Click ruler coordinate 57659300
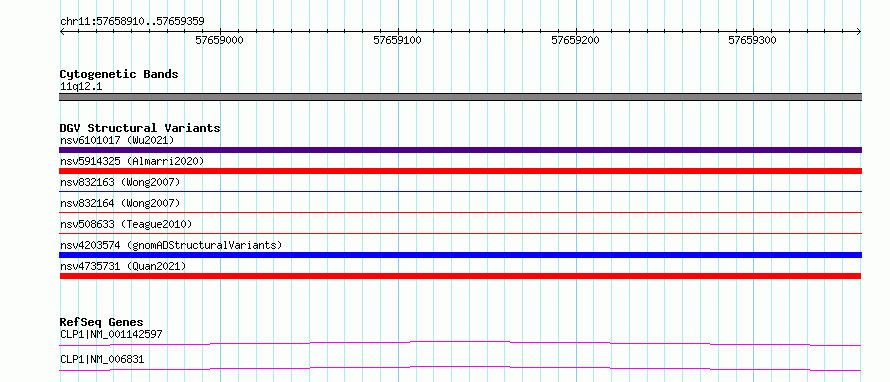 coord(753,40)
